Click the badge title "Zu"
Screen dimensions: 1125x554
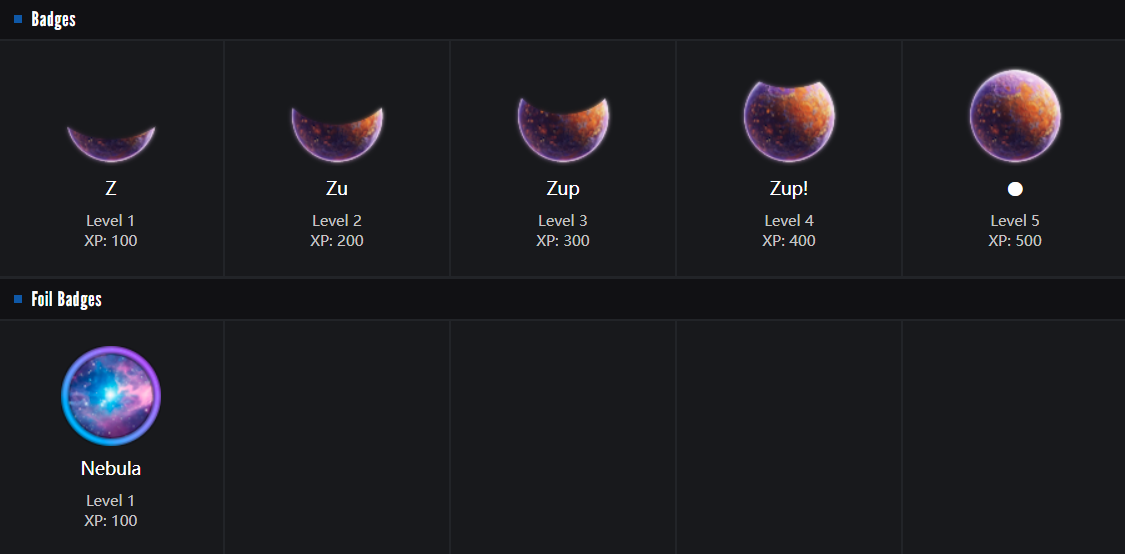pyautogui.click(x=337, y=188)
